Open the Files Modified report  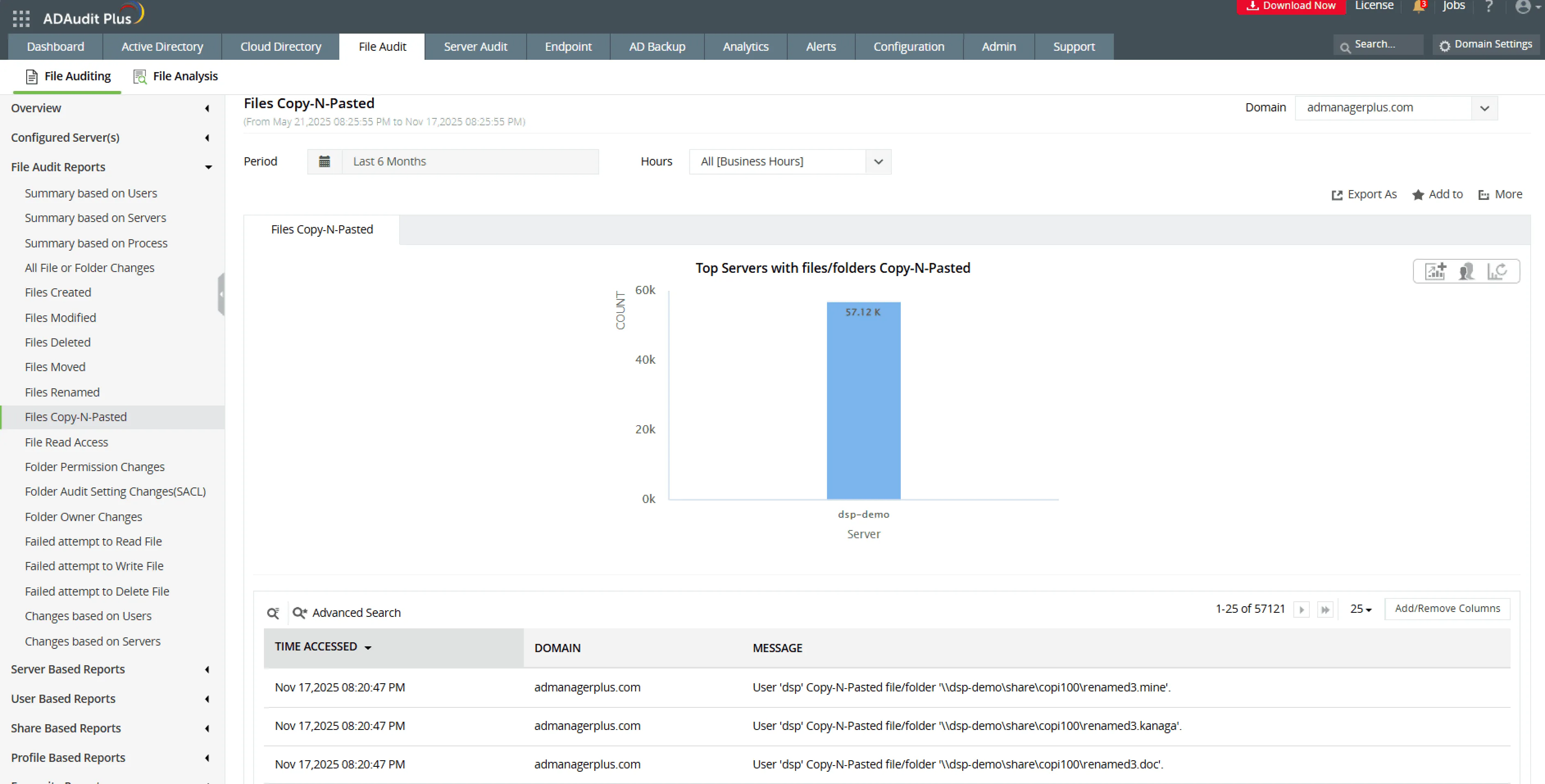click(x=60, y=318)
